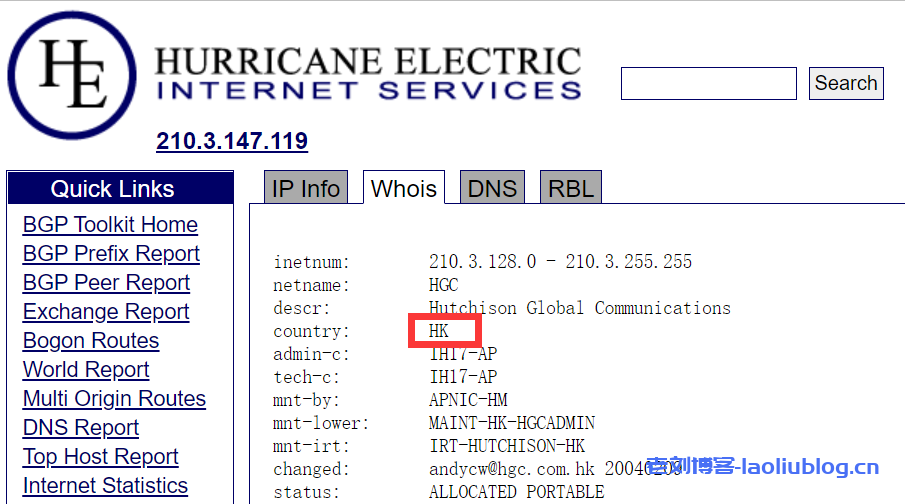This screenshot has width=905, height=504.
Task: Open DNS Report in Quick Links
Action: coord(81,428)
